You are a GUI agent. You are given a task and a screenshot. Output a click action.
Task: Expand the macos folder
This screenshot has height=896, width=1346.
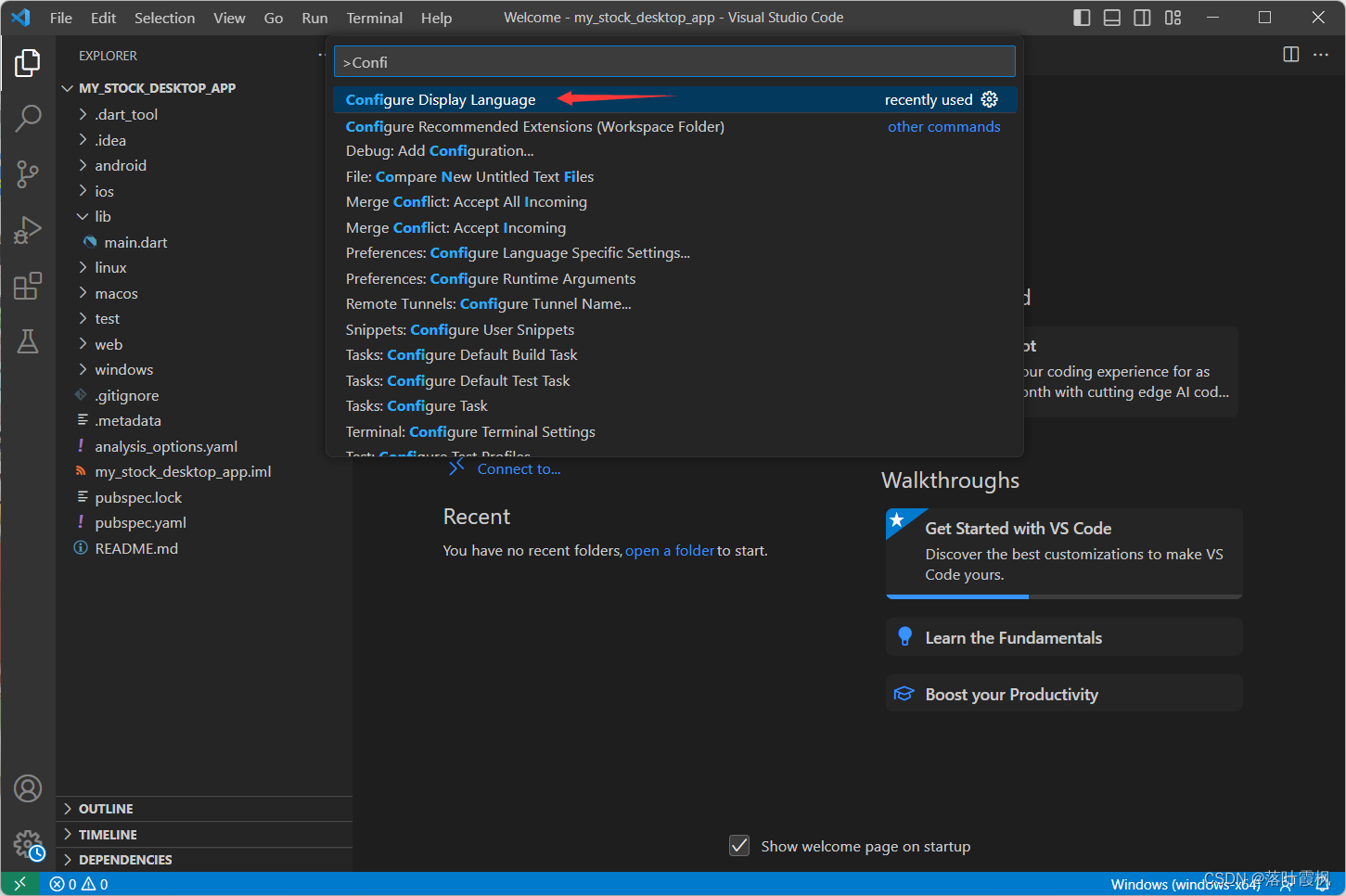click(83, 293)
